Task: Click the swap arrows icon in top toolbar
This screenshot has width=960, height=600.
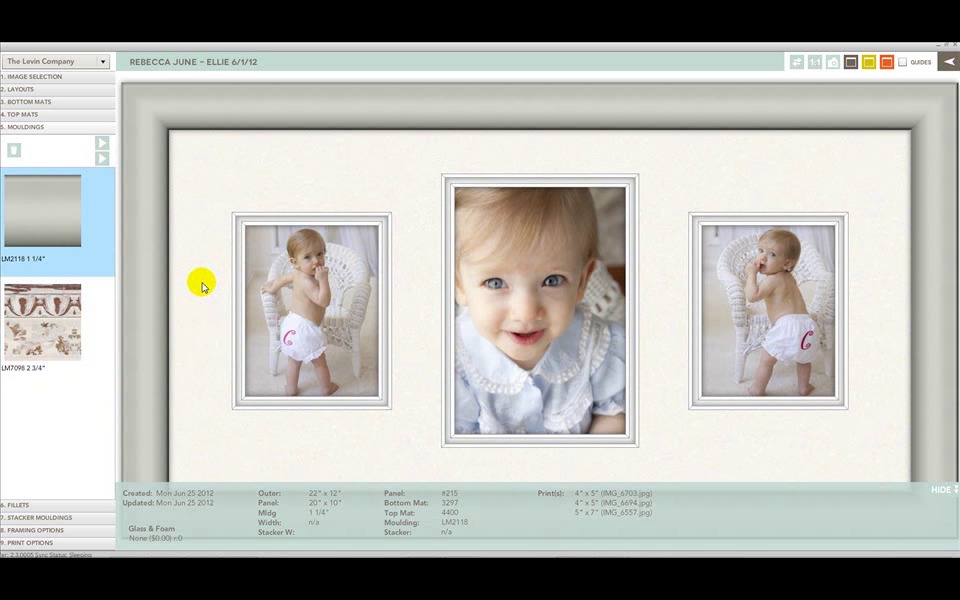Action: (x=797, y=62)
